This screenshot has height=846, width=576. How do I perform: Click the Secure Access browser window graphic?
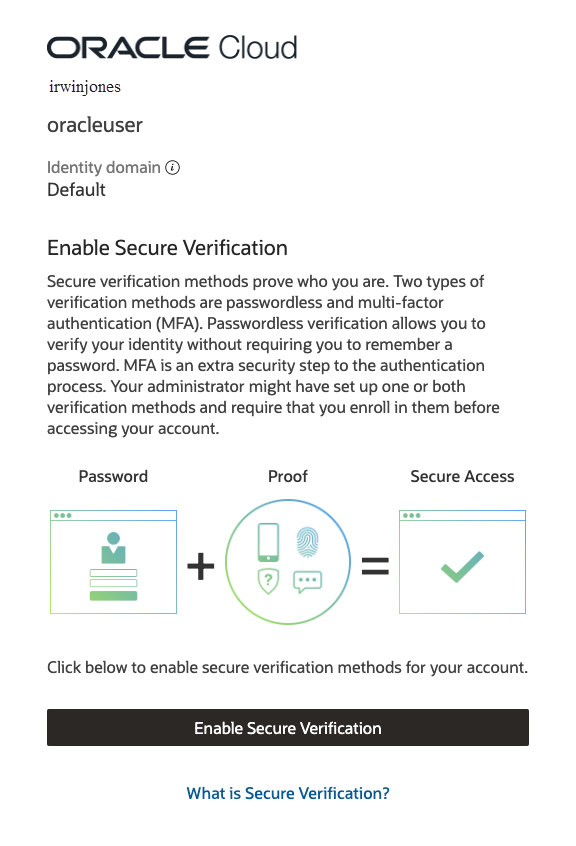462,562
